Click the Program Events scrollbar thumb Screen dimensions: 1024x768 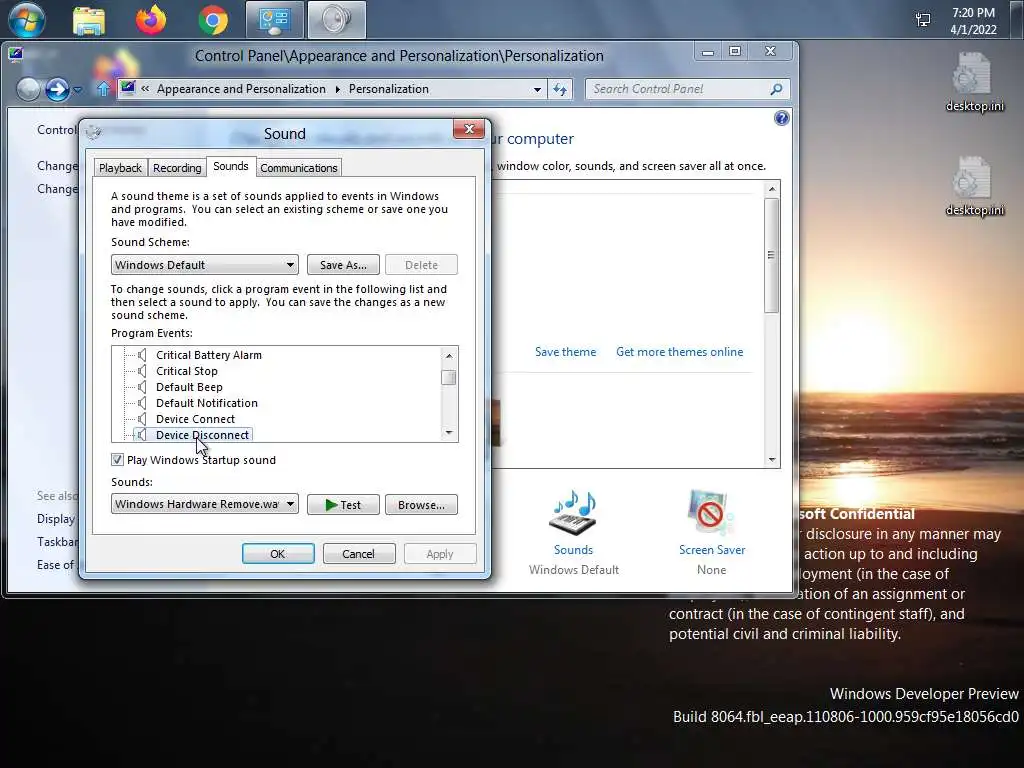[x=448, y=378]
